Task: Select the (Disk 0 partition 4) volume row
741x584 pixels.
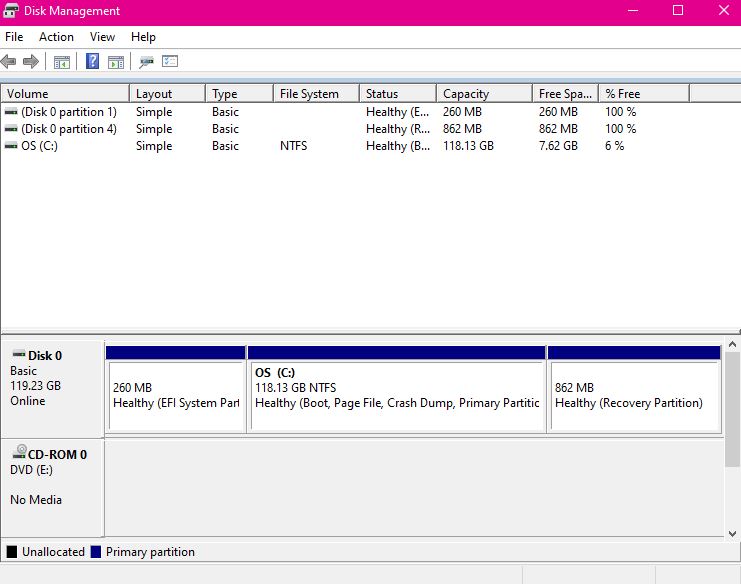Action: (x=345, y=129)
